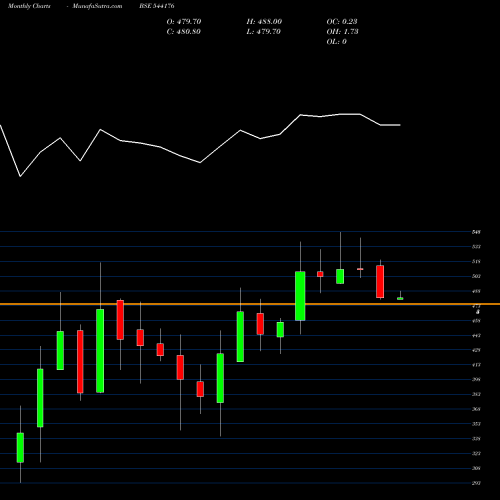
Task: Click the Monthly Charts title text
Action: [x=29, y=6]
